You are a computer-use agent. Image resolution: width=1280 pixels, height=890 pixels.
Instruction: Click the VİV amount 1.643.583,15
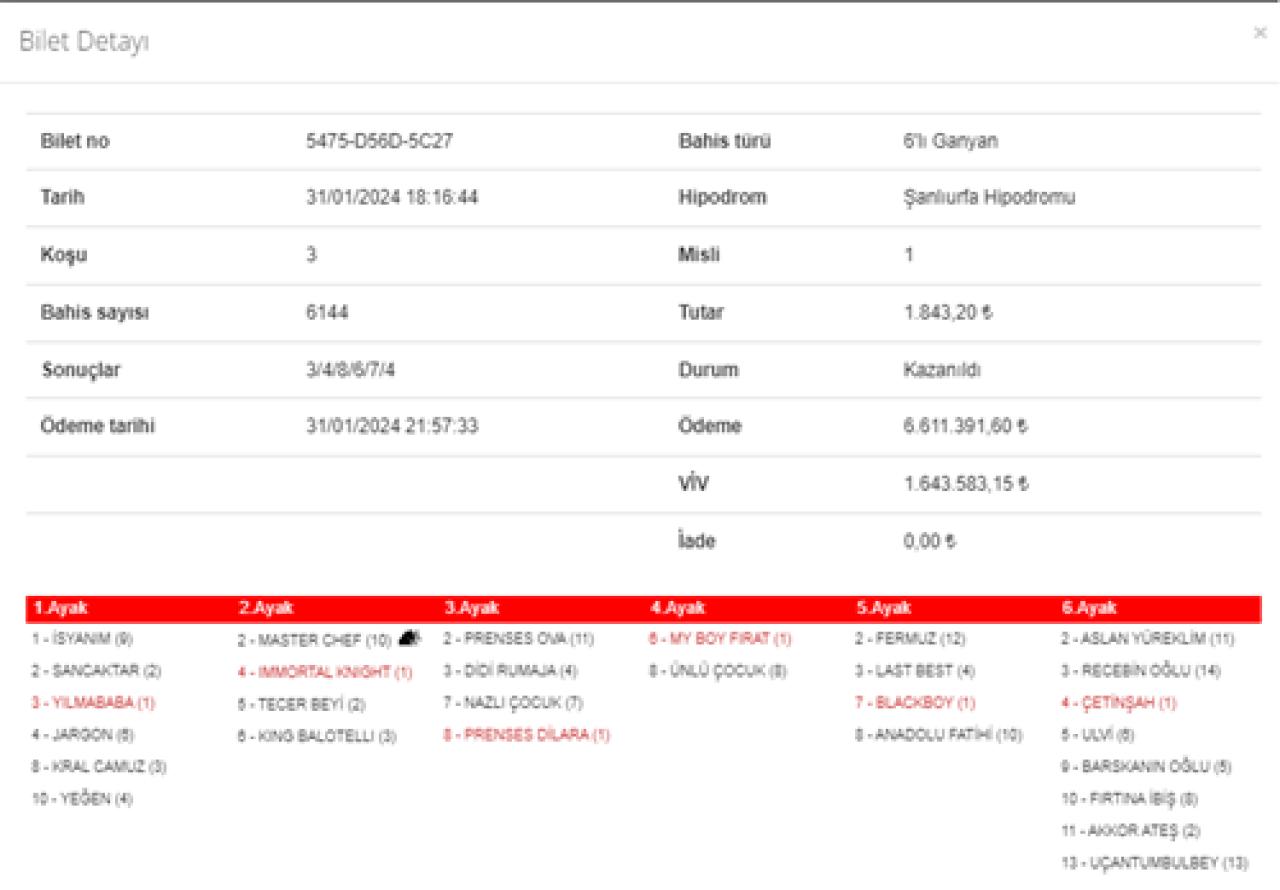pos(965,484)
